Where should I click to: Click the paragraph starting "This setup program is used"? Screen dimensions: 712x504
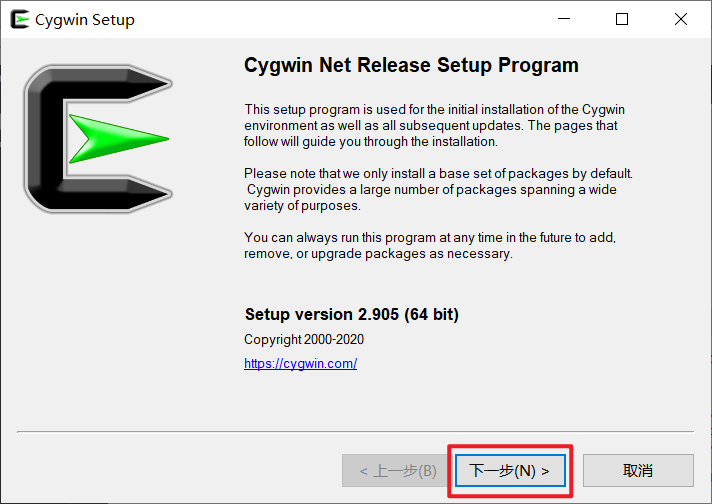coord(435,126)
